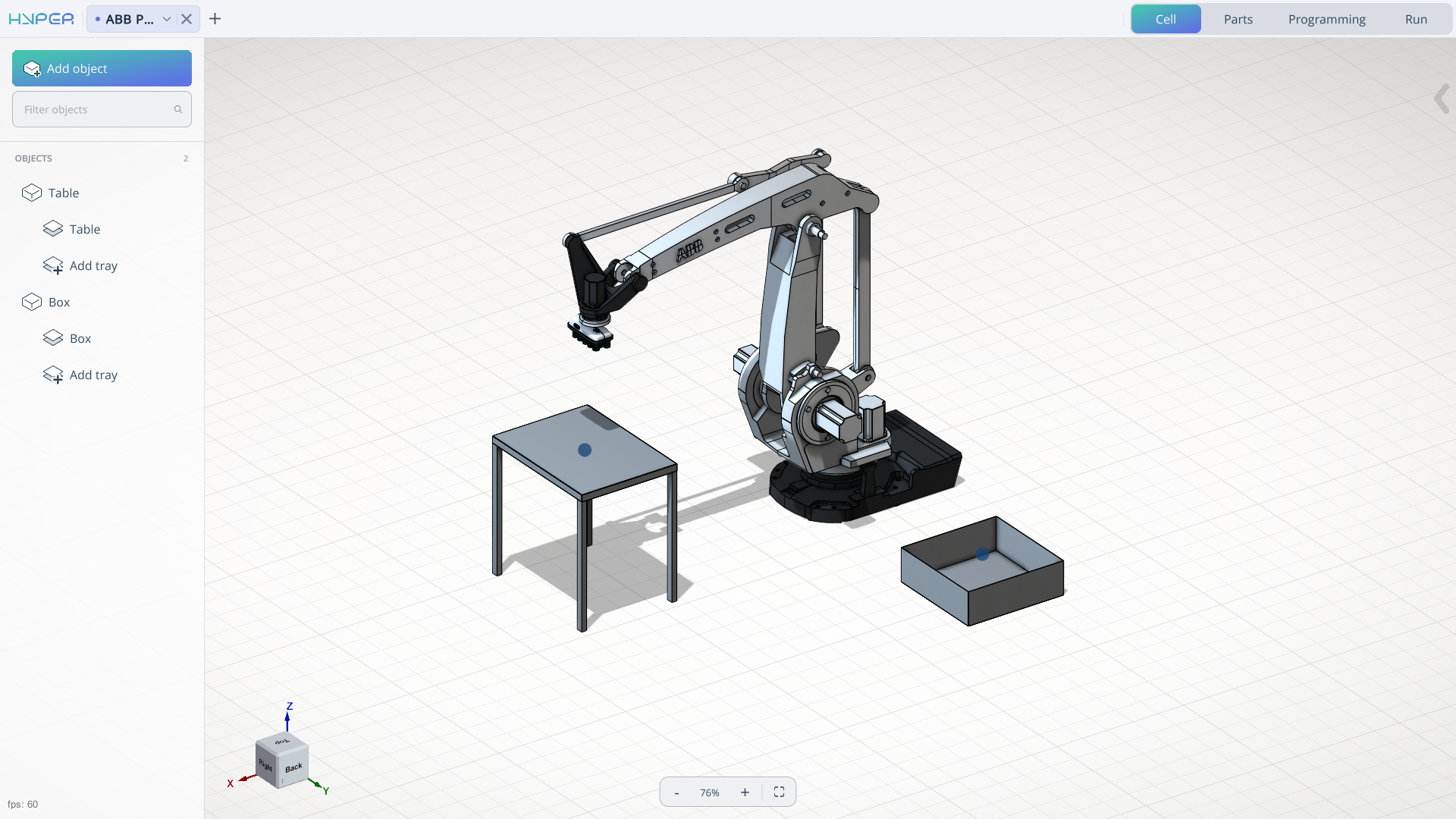Select the nested Box tray item
This screenshot has width=1456, height=819.
pos(80,338)
